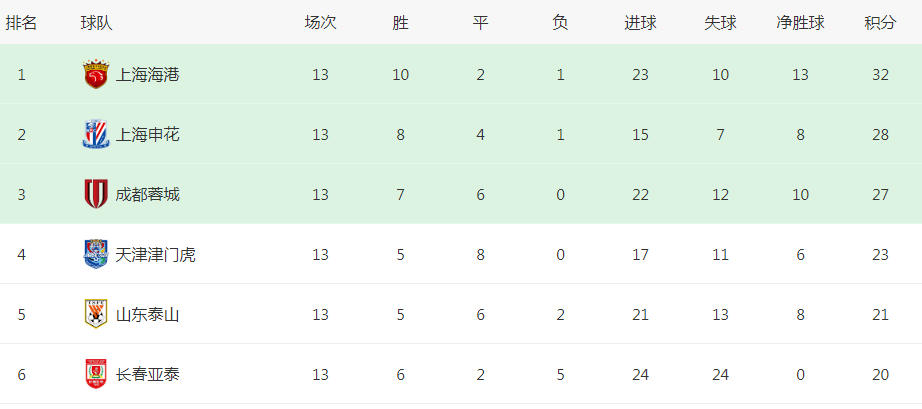Open the 天津津门虎 team name link
This screenshot has width=922, height=409.
tap(155, 254)
